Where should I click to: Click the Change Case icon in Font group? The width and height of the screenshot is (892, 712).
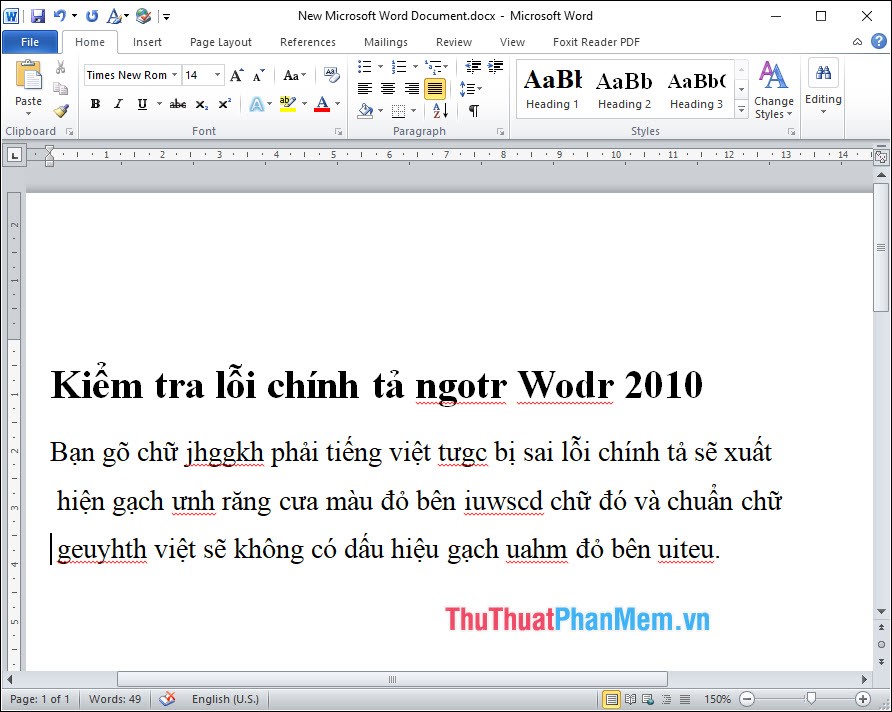click(x=292, y=75)
